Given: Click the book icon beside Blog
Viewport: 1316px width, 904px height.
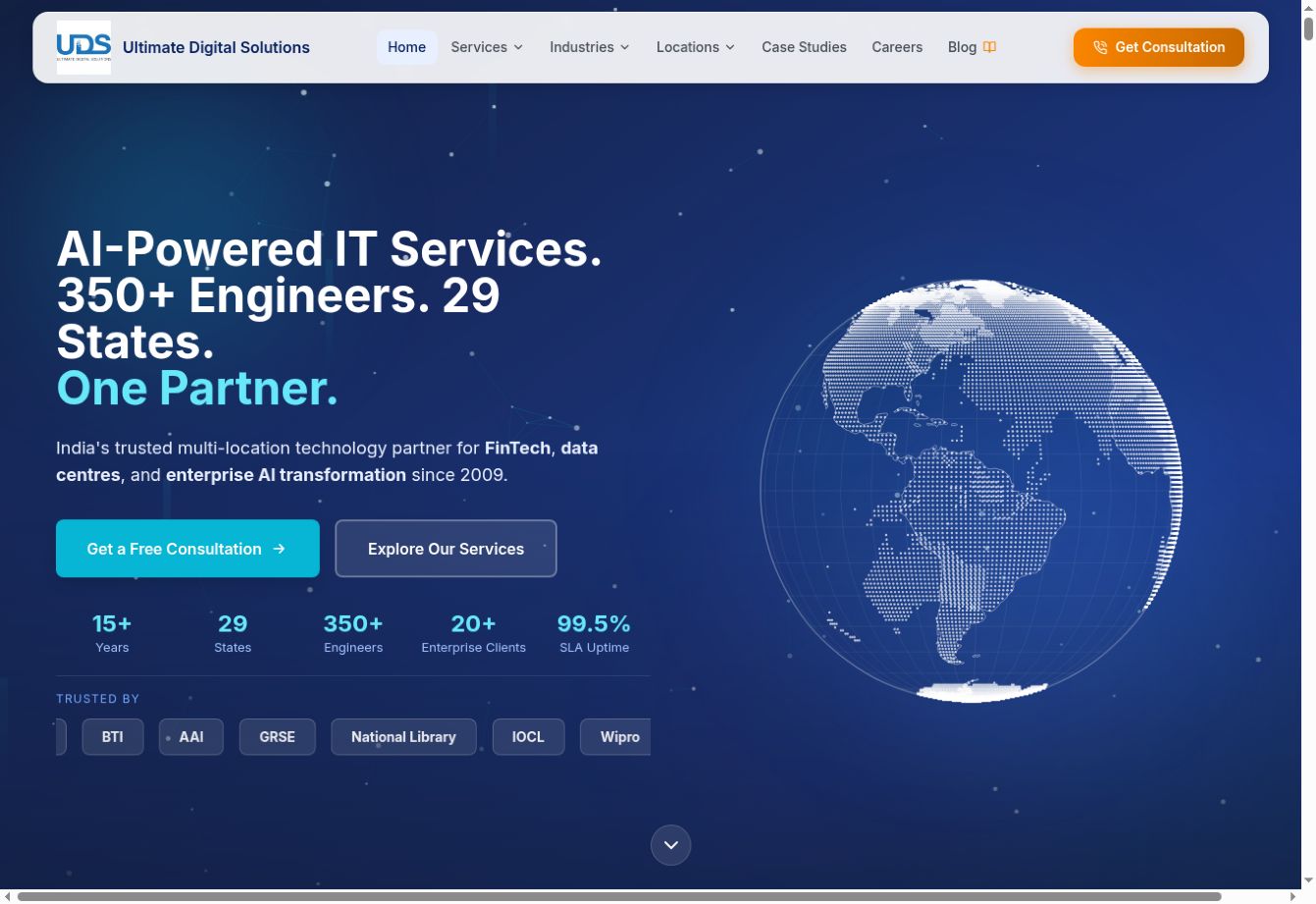Looking at the screenshot, I should 989,47.
